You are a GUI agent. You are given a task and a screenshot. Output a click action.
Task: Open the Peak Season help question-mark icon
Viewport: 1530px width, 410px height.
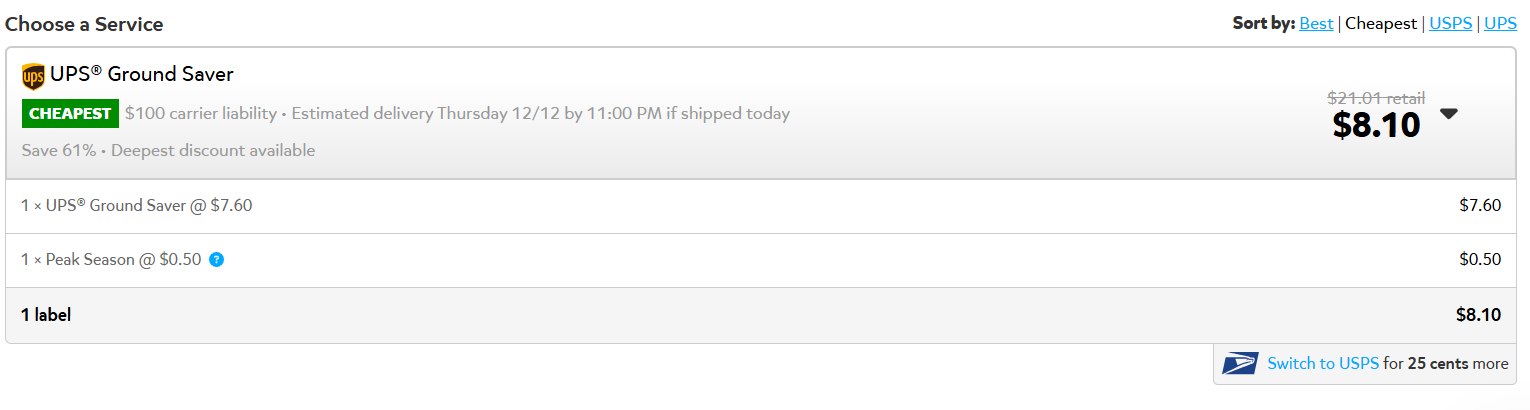[217, 260]
